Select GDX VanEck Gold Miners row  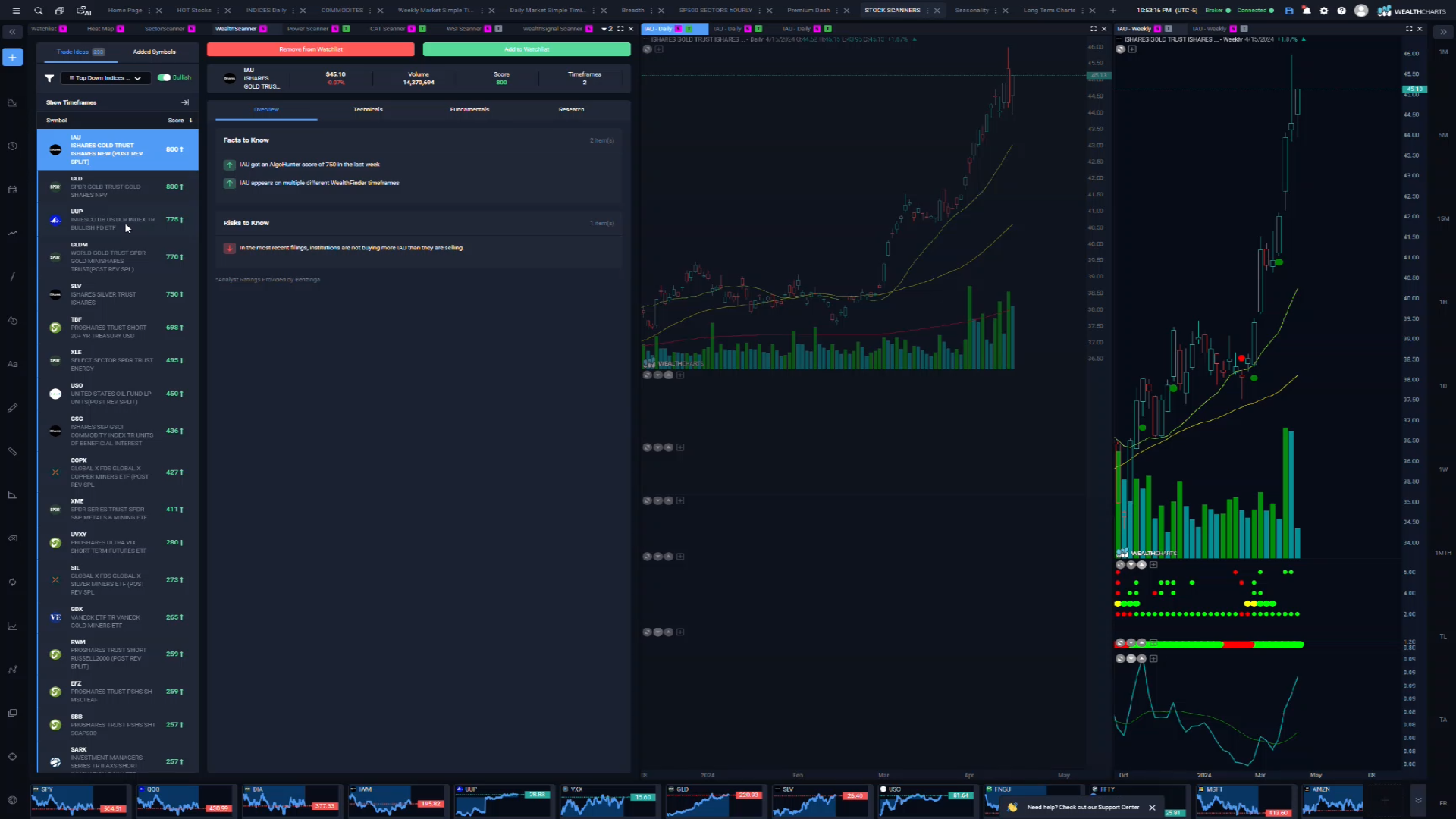[118, 617]
